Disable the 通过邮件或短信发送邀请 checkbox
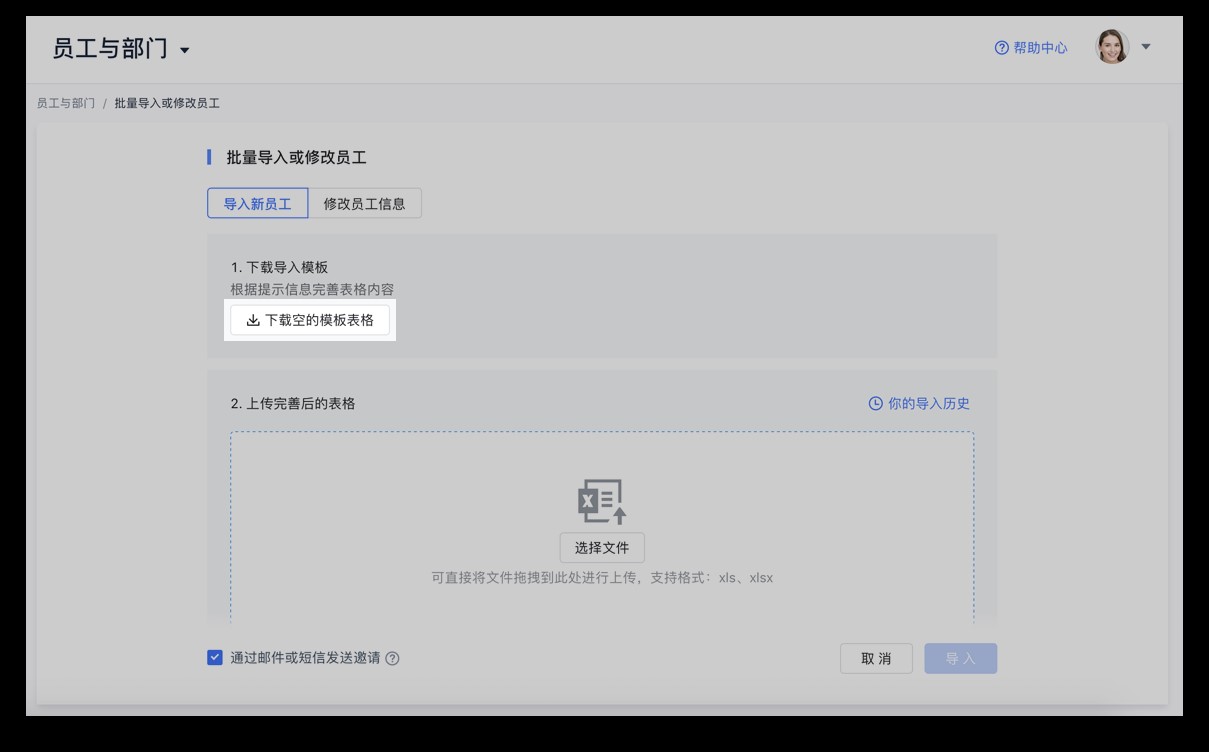1209x752 pixels. pyautogui.click(x=213, y=657)
